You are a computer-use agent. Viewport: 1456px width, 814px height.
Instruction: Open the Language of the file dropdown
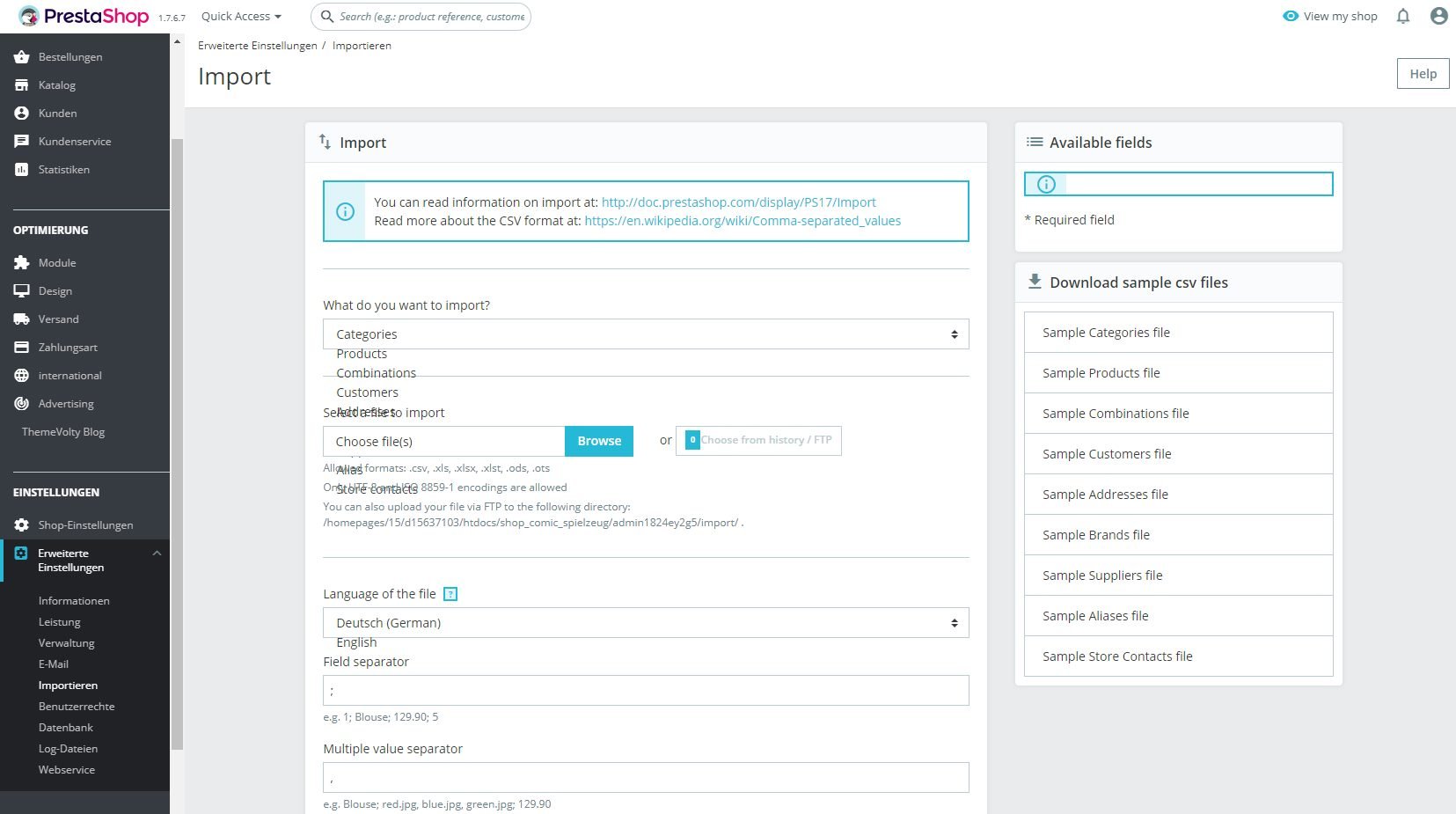tap(646, 623)
